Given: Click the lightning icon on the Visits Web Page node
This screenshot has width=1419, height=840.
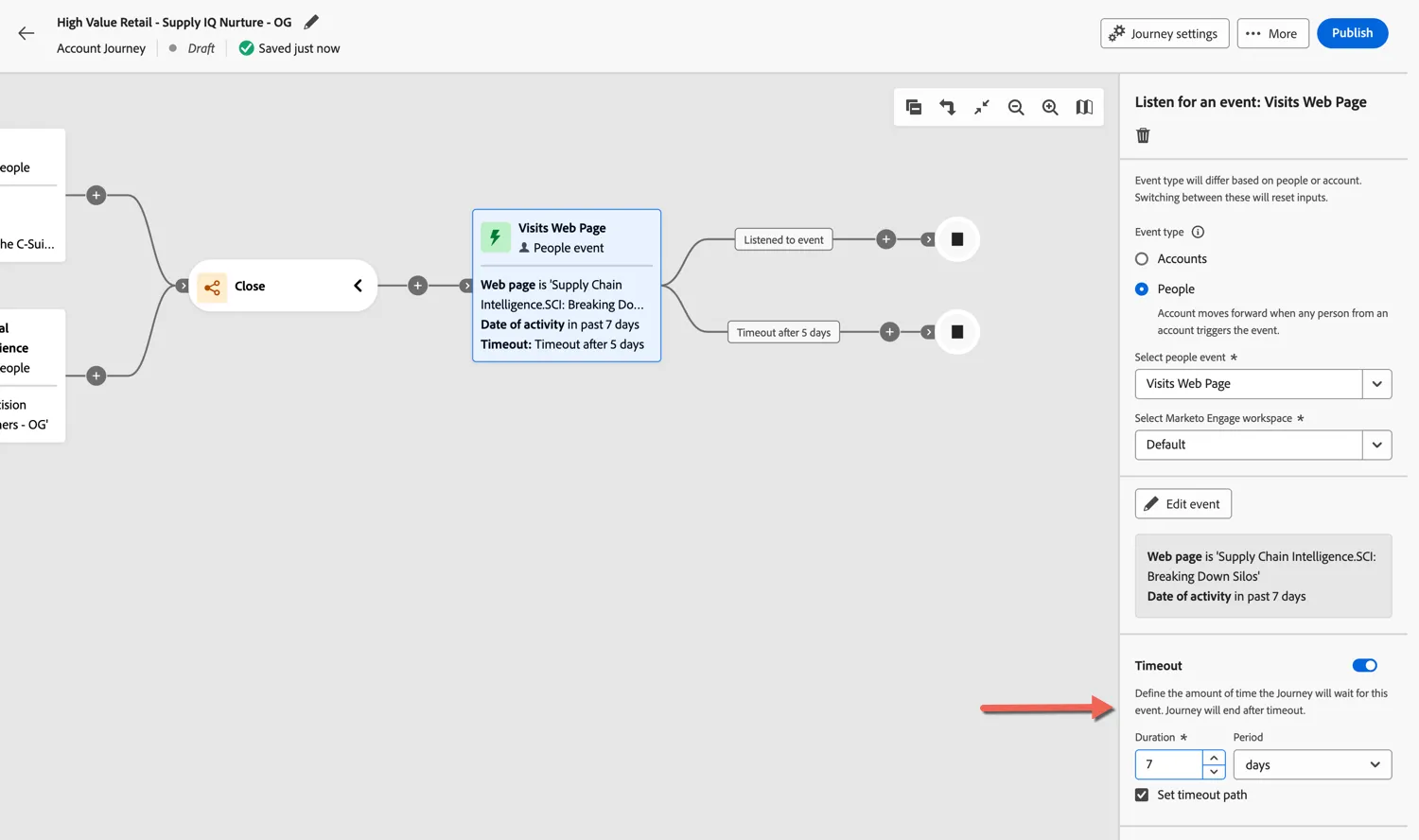Looking at the screenshot, I should [495, 237].
